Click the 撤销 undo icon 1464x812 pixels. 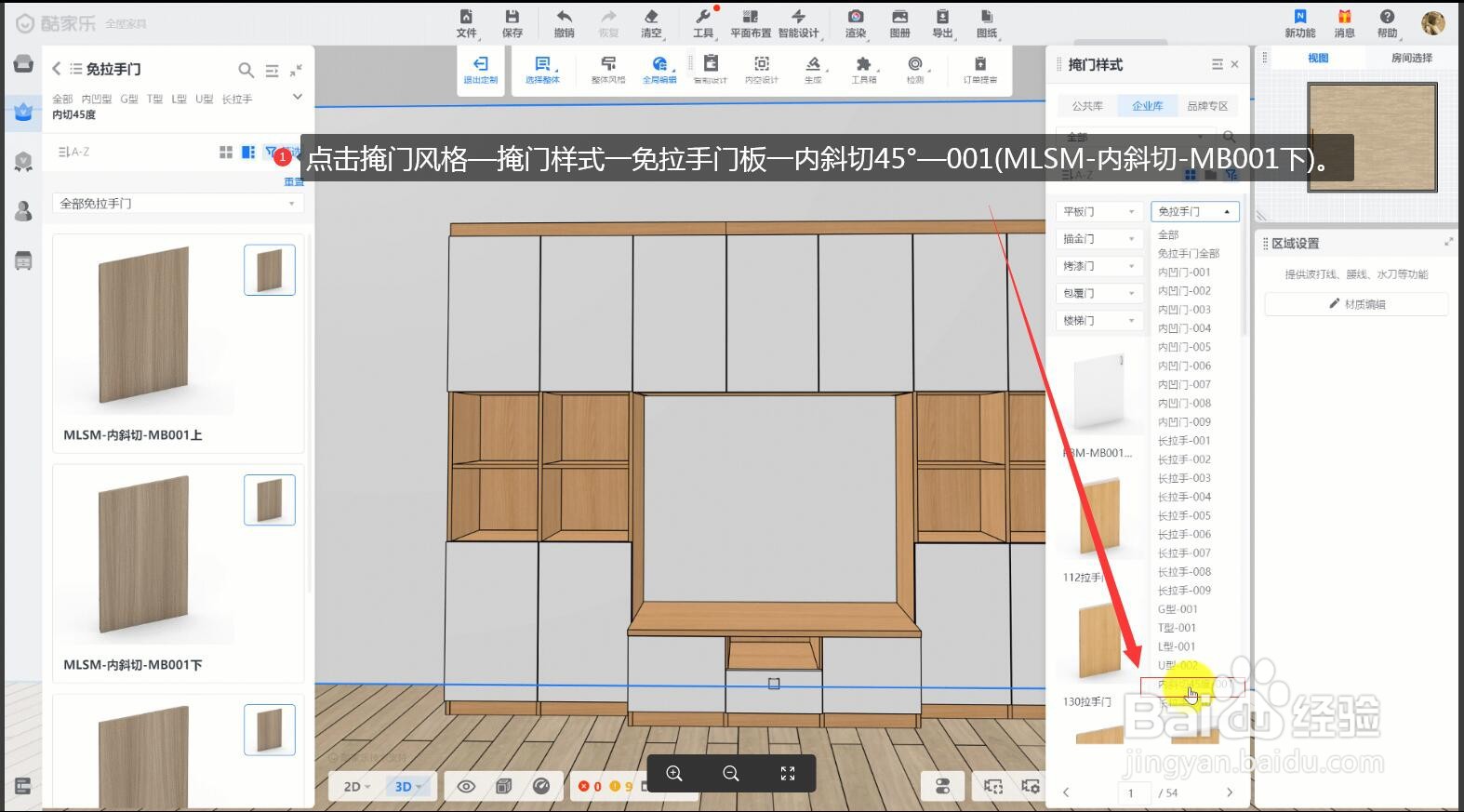pos(564,23)
